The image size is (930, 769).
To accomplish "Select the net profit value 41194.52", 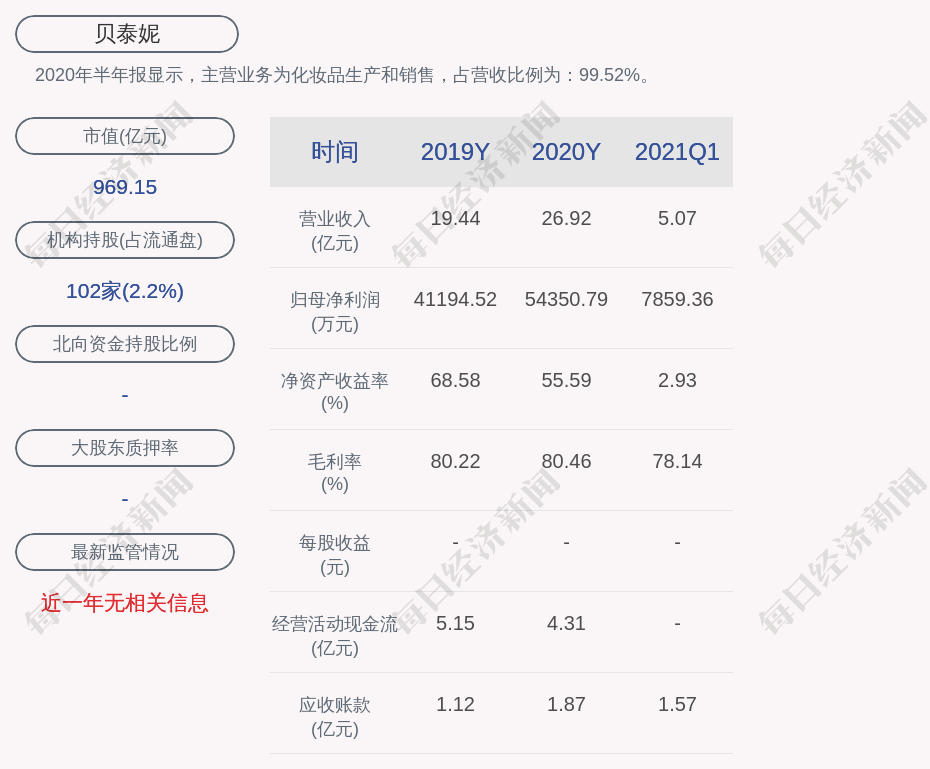I will 456,299.
